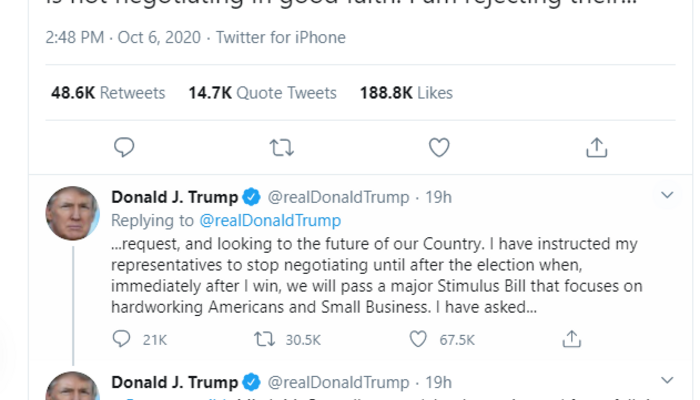Click the reply icon on the main tweet
The width and height of the screenshot is (700, 400).
click(124, 147)
